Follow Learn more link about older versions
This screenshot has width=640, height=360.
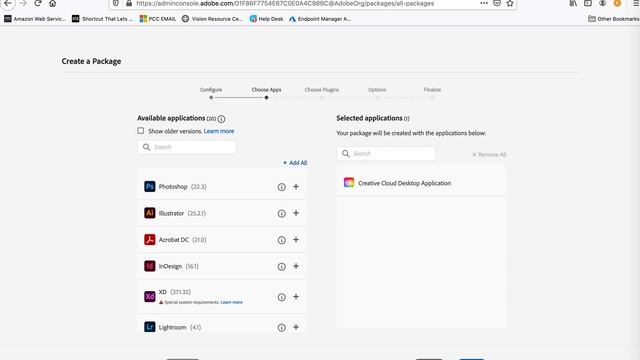[x=219, y=131]
